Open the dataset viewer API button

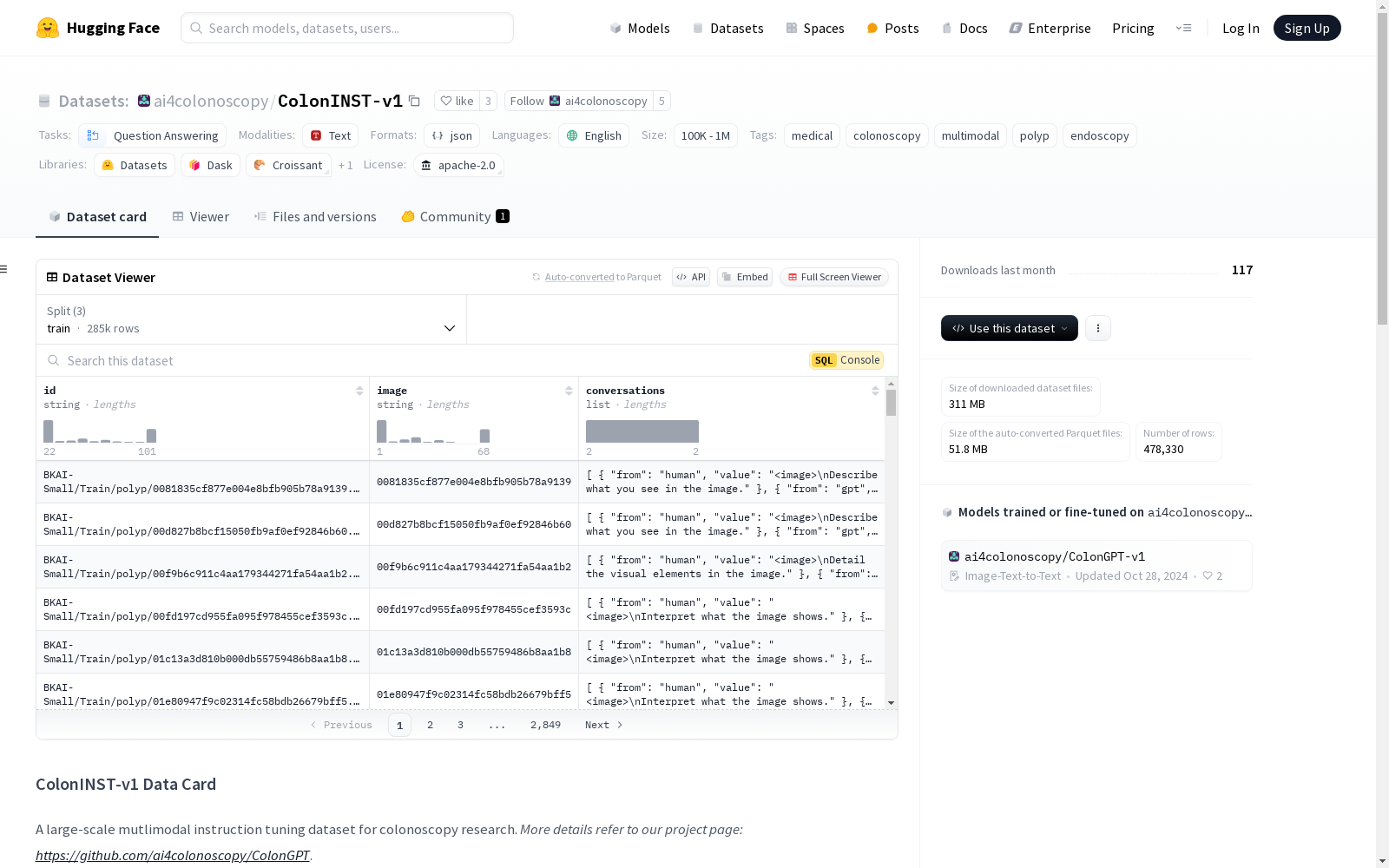tap(691, 277)
